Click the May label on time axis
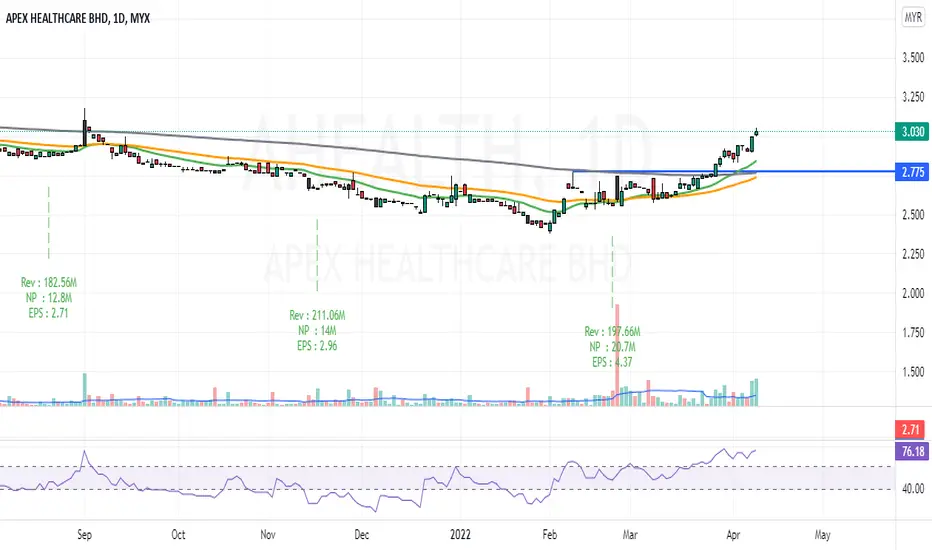Screen dimensions: 932x550 click(x=823, y=535)
